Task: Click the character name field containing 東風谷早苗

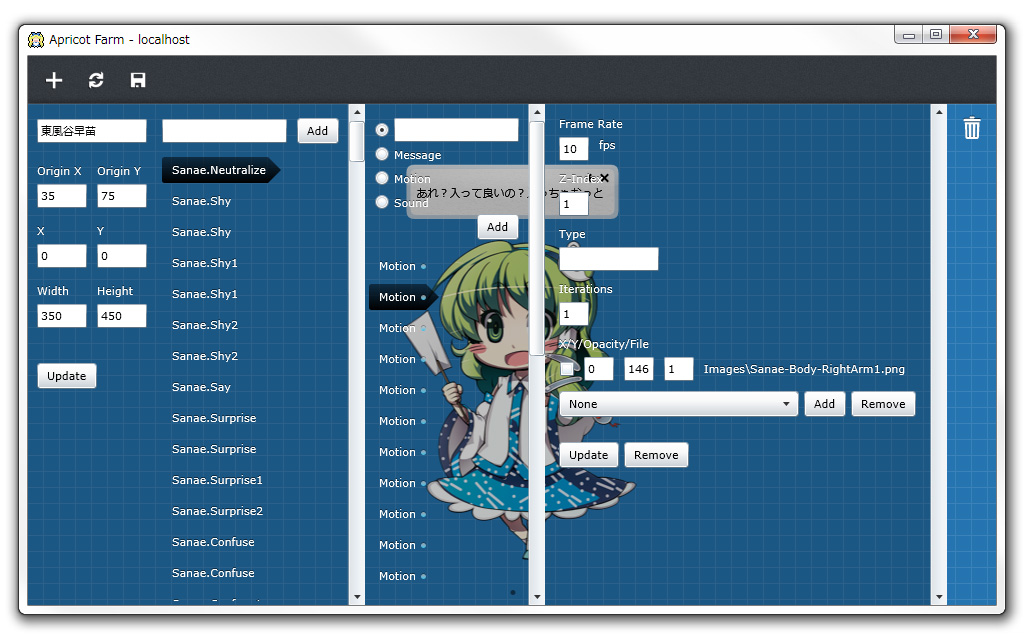Action: pyautogui.click(x=91, y=131)
